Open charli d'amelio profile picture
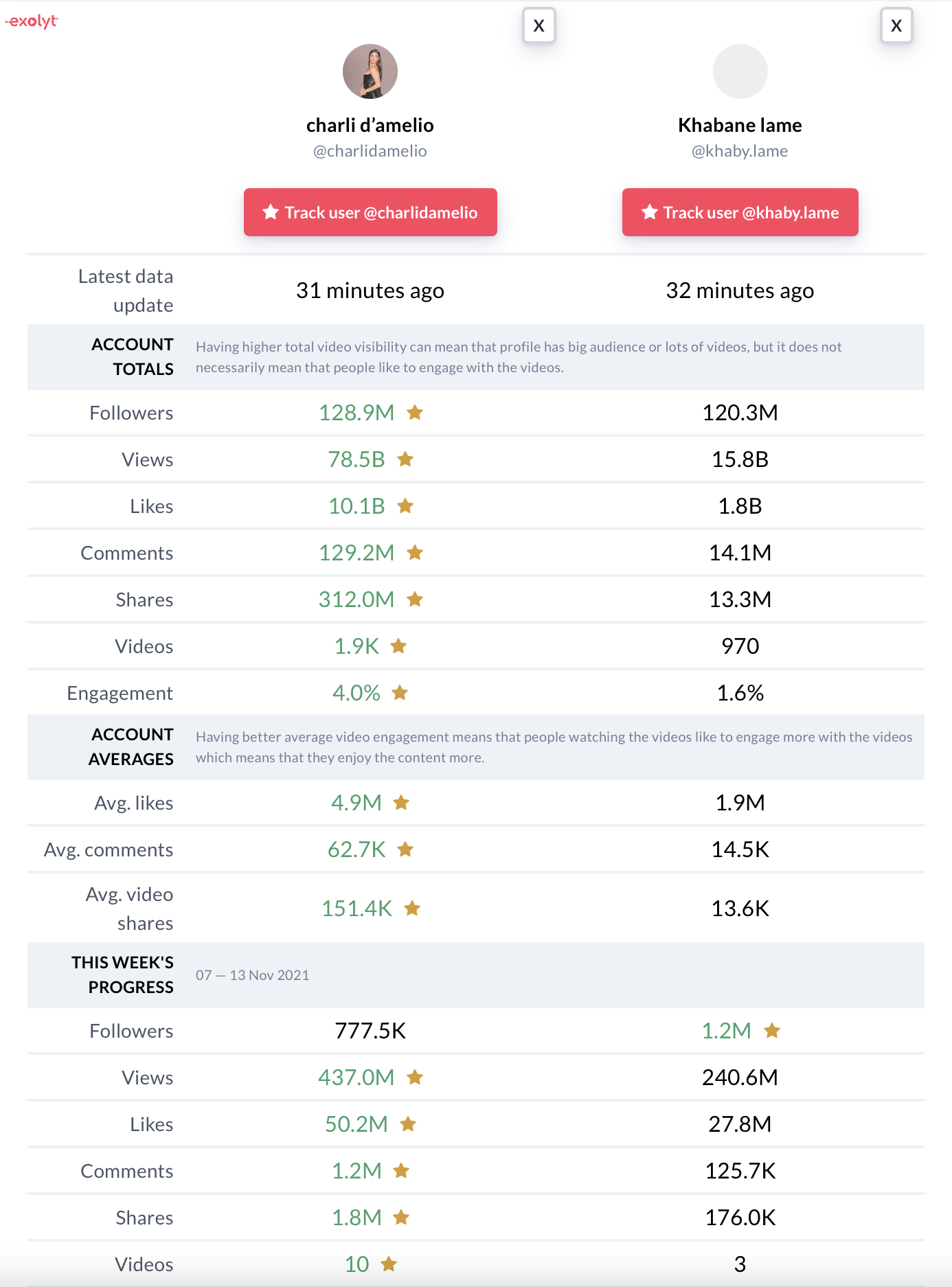Screen dimensions: 952x1287 coord(370,71)
